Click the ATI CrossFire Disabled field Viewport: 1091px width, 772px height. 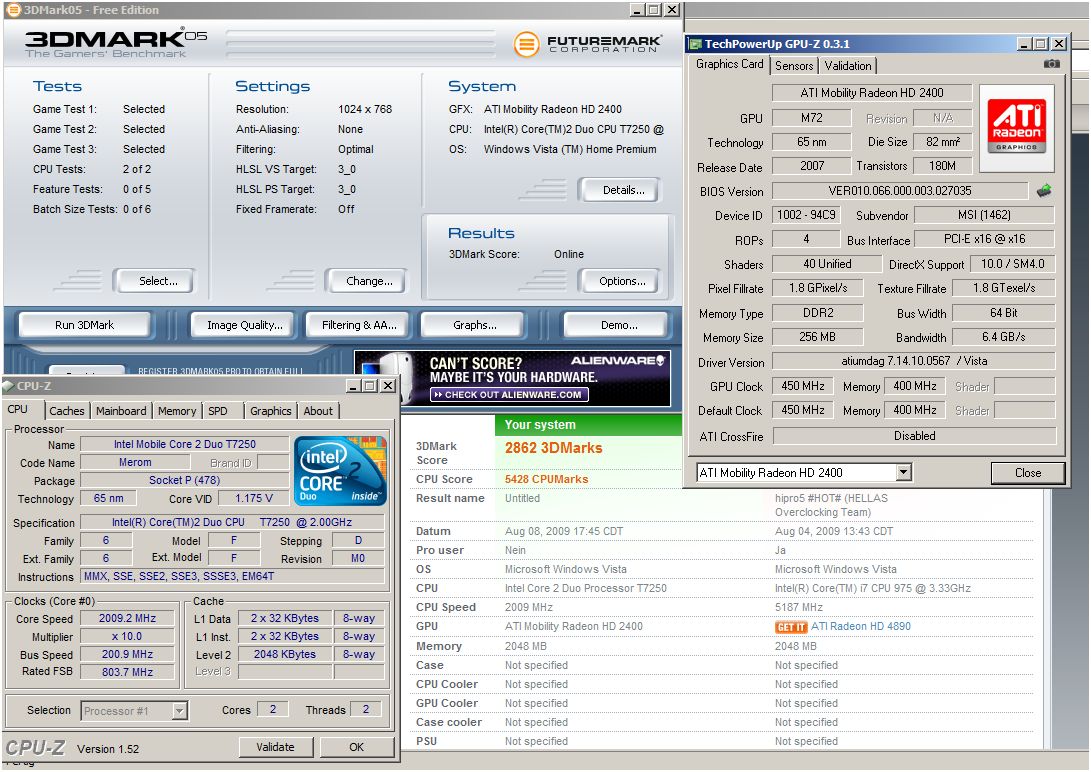pyautogui.click(x=914, y=436)
